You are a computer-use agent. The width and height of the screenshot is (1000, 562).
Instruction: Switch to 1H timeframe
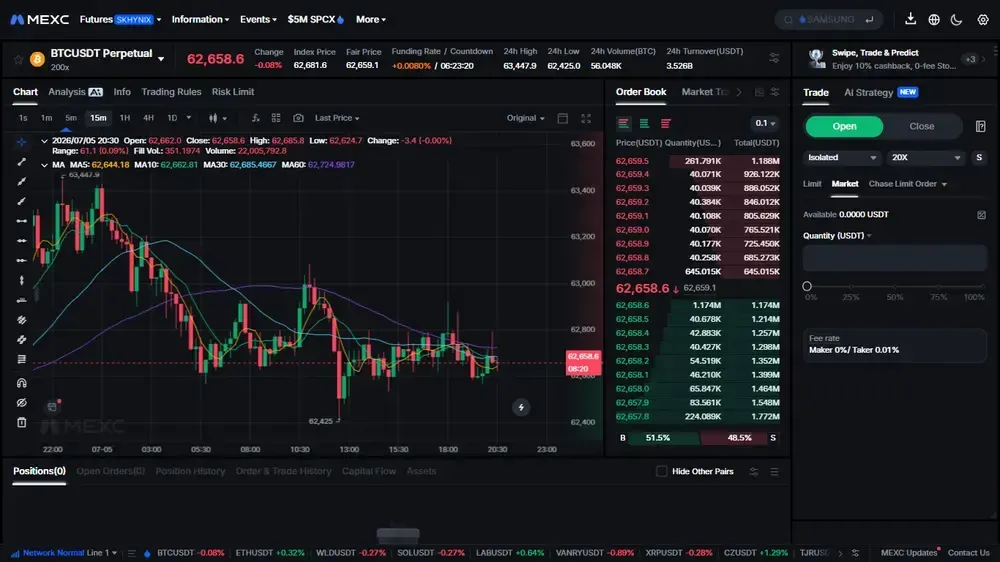point(125,118)
